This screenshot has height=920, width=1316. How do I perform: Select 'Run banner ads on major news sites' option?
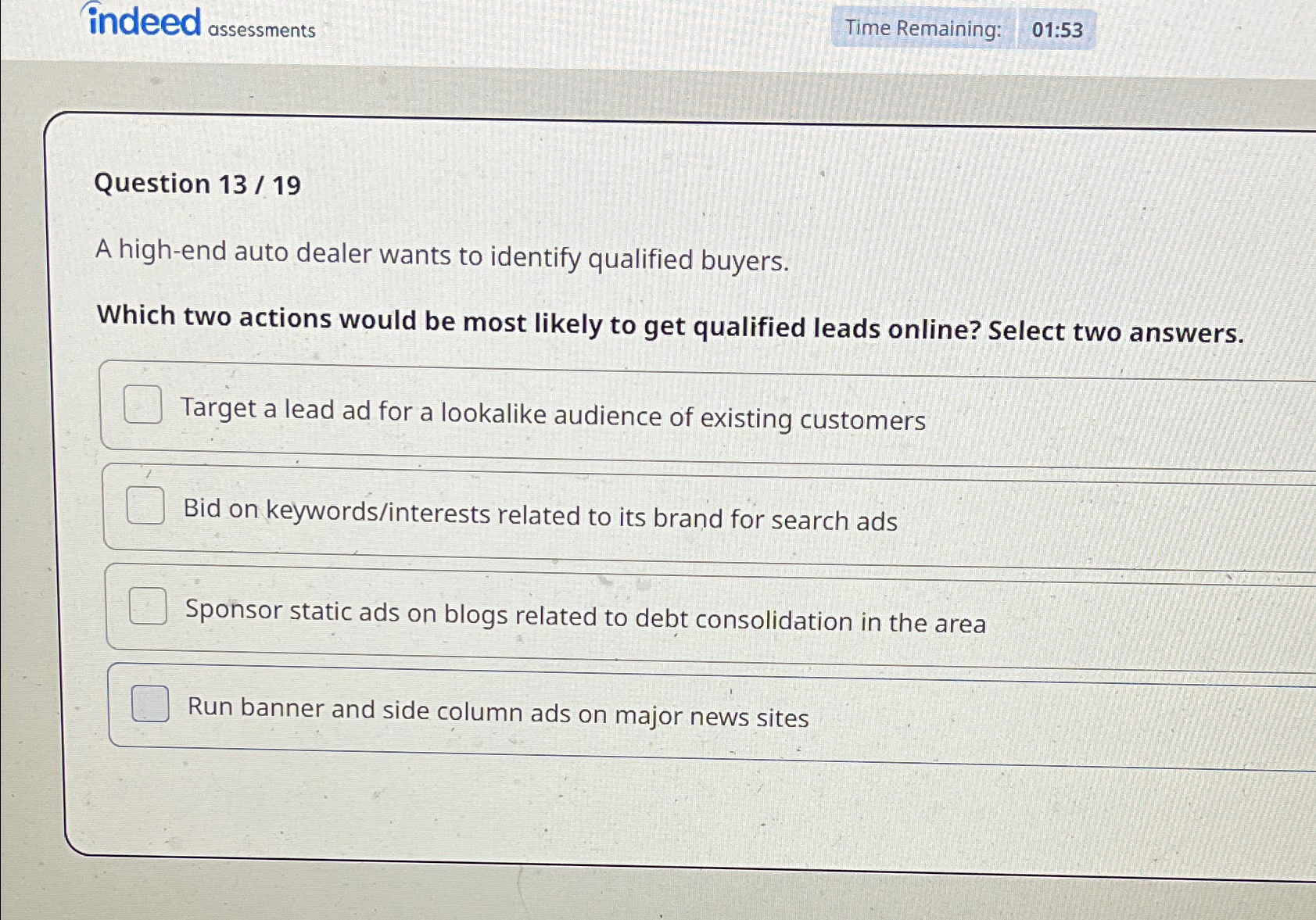(497, 713)
